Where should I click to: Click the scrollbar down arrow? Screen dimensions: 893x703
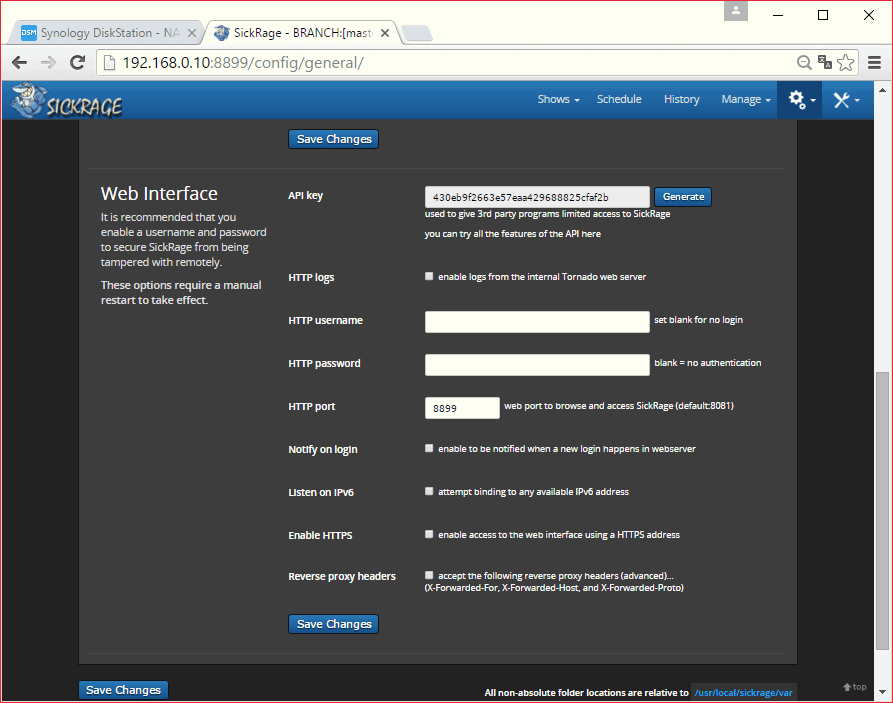point(882,692)
